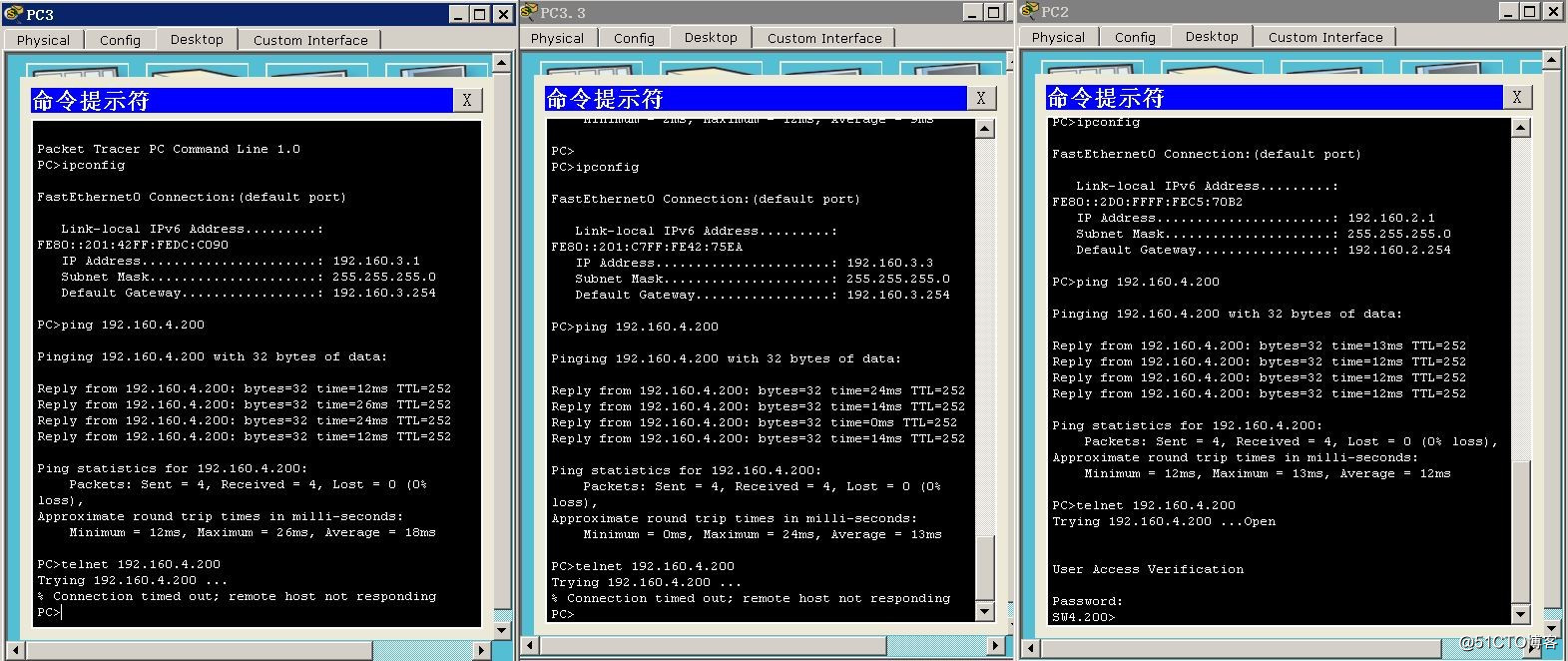Click 'telnet 192.160.4.200' line in PC3 terminal

point(129,564)
